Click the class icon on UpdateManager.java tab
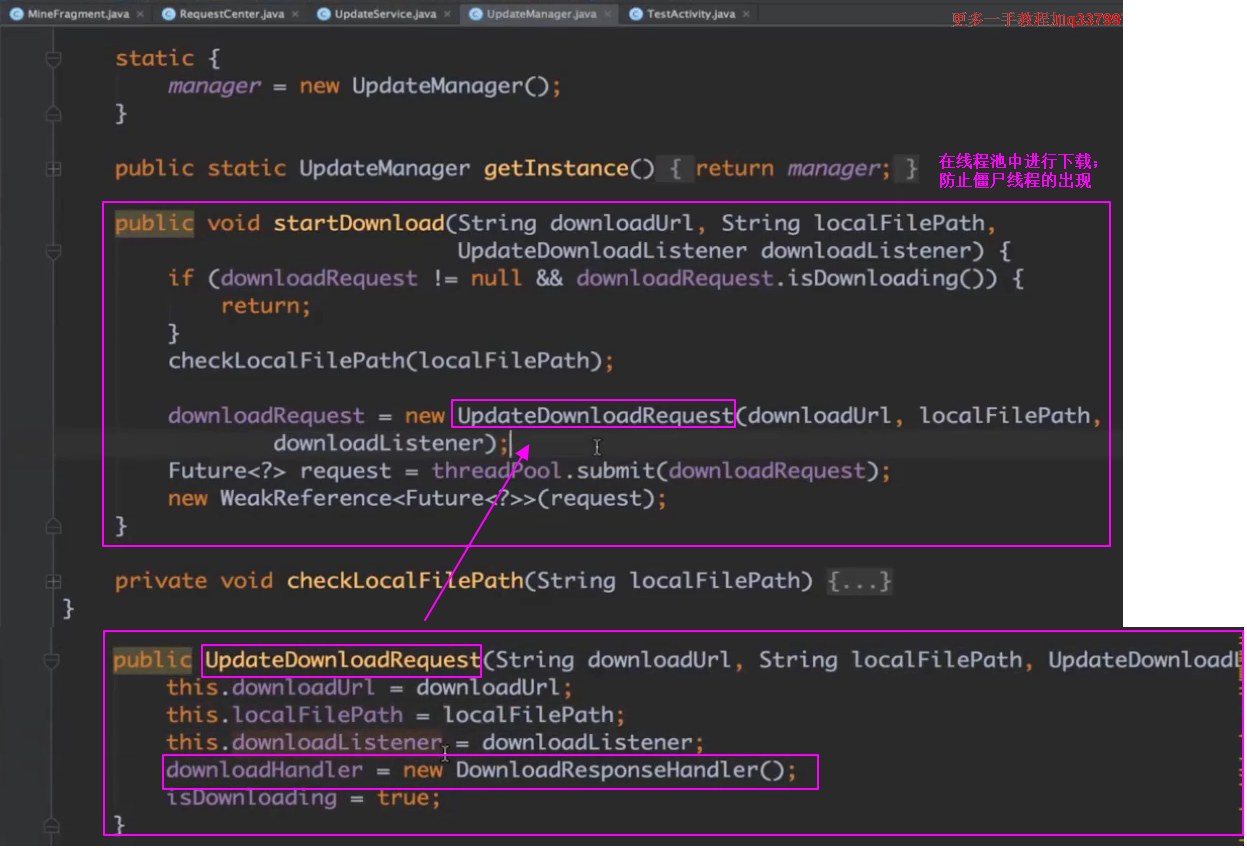 476,14
